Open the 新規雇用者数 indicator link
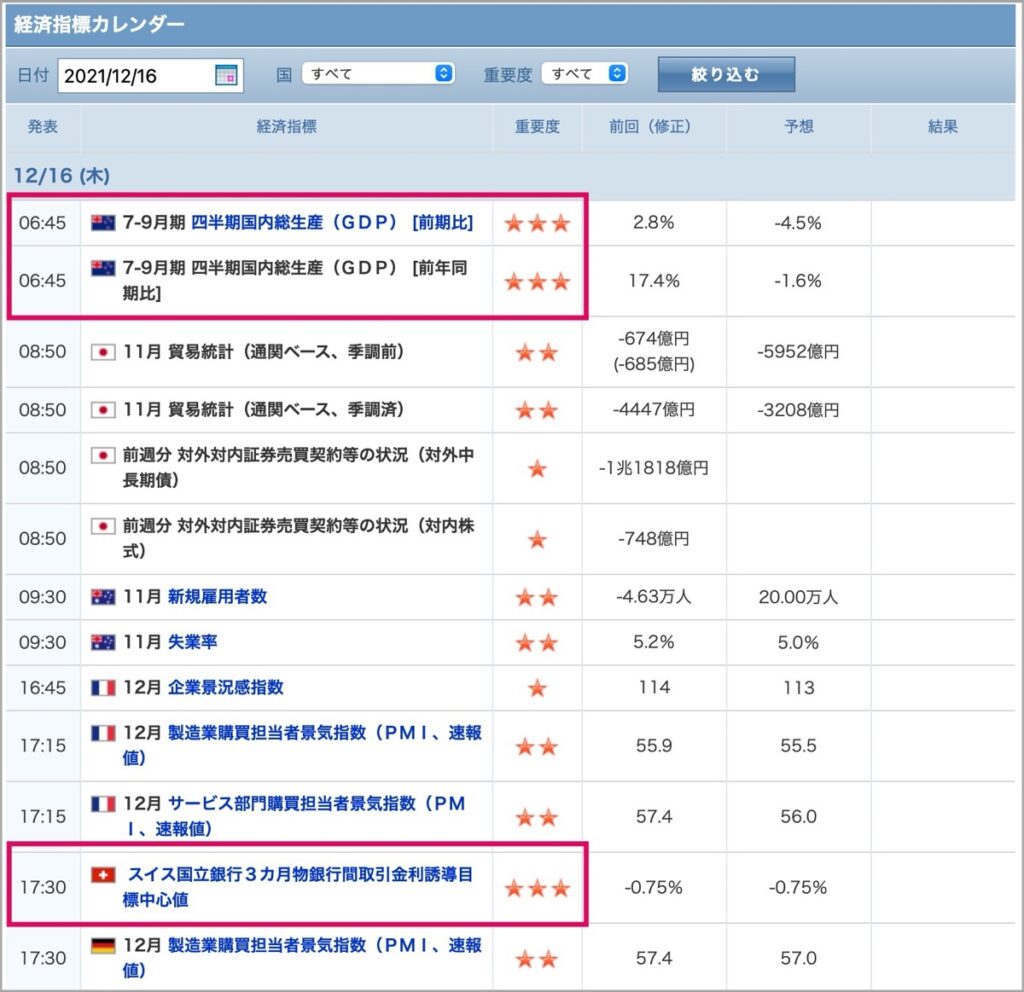The image size is (1024, 992). pos(217,597)
